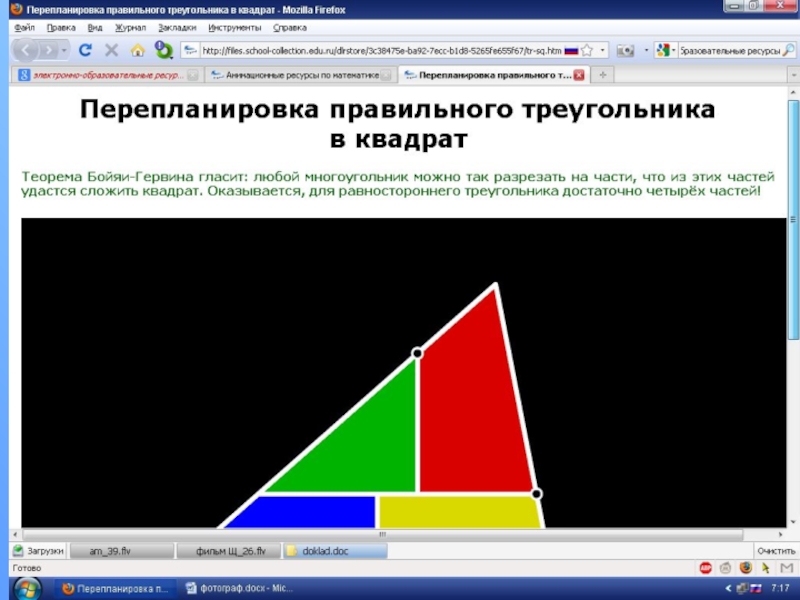Expand hidden system tray icons arrow

click(x=728, y=588)
